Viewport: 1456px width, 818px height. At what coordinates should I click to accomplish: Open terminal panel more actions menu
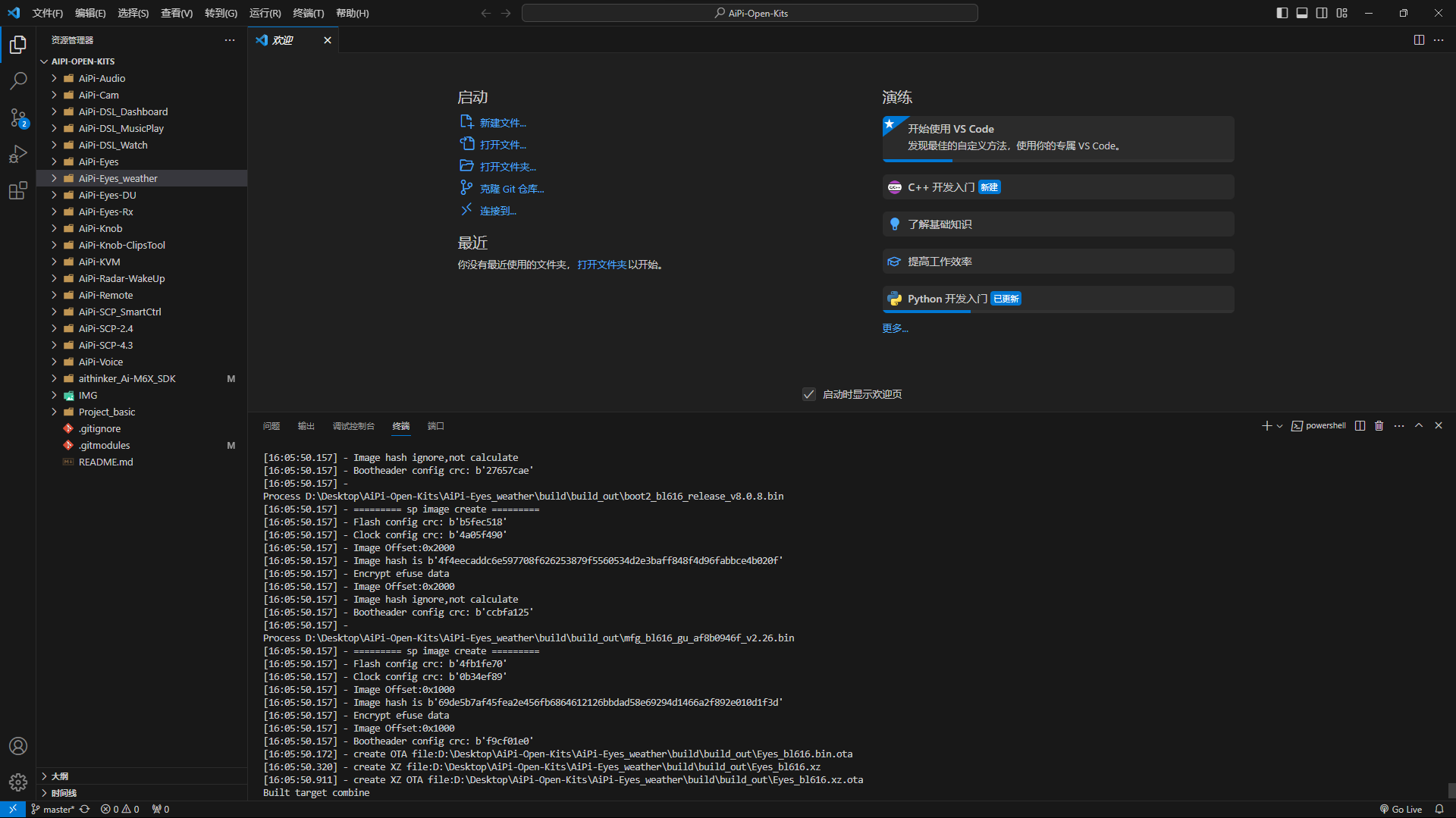click(1399, 426)
